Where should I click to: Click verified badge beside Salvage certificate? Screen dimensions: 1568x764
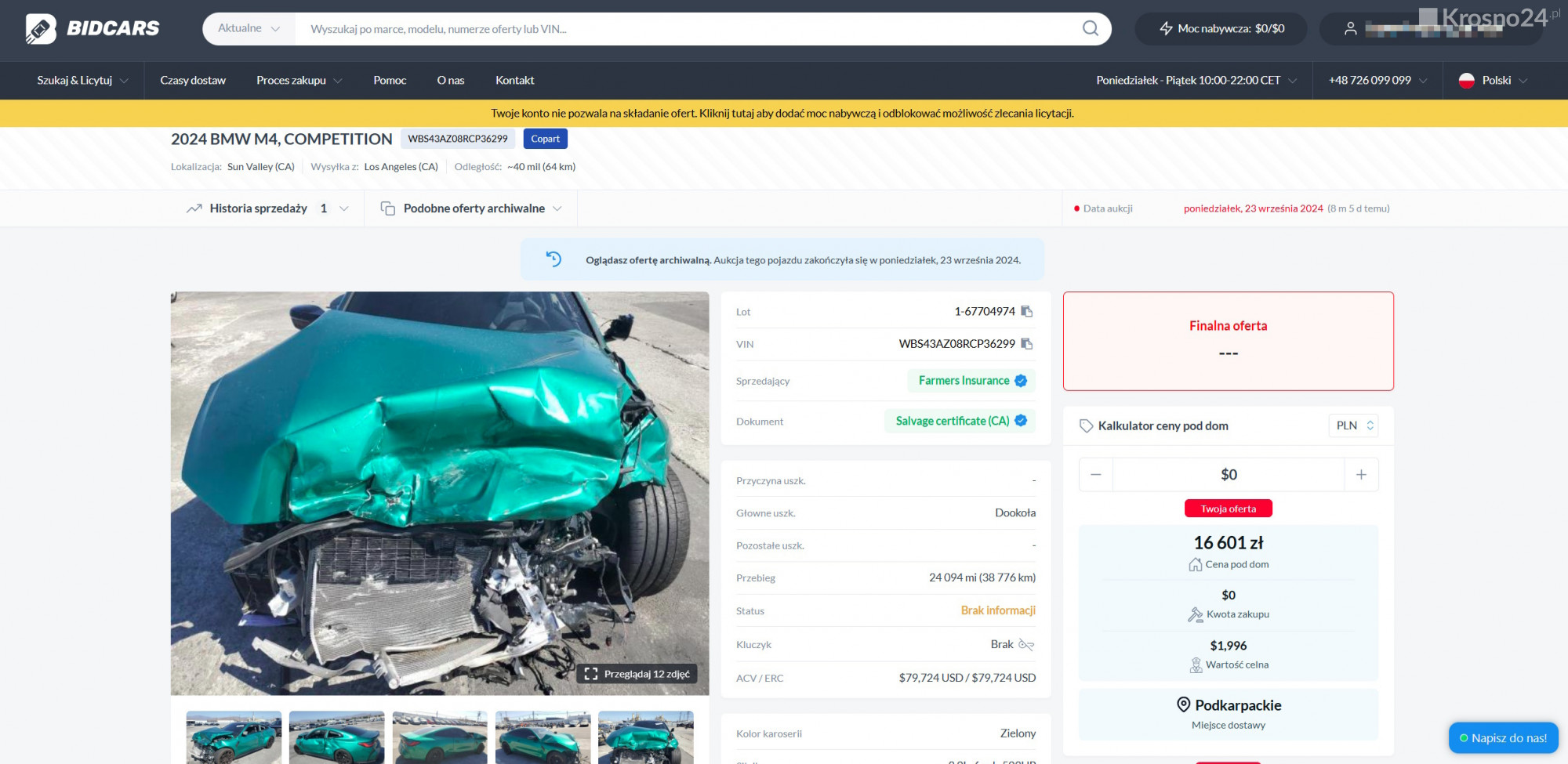click(x=1021, y=421)
